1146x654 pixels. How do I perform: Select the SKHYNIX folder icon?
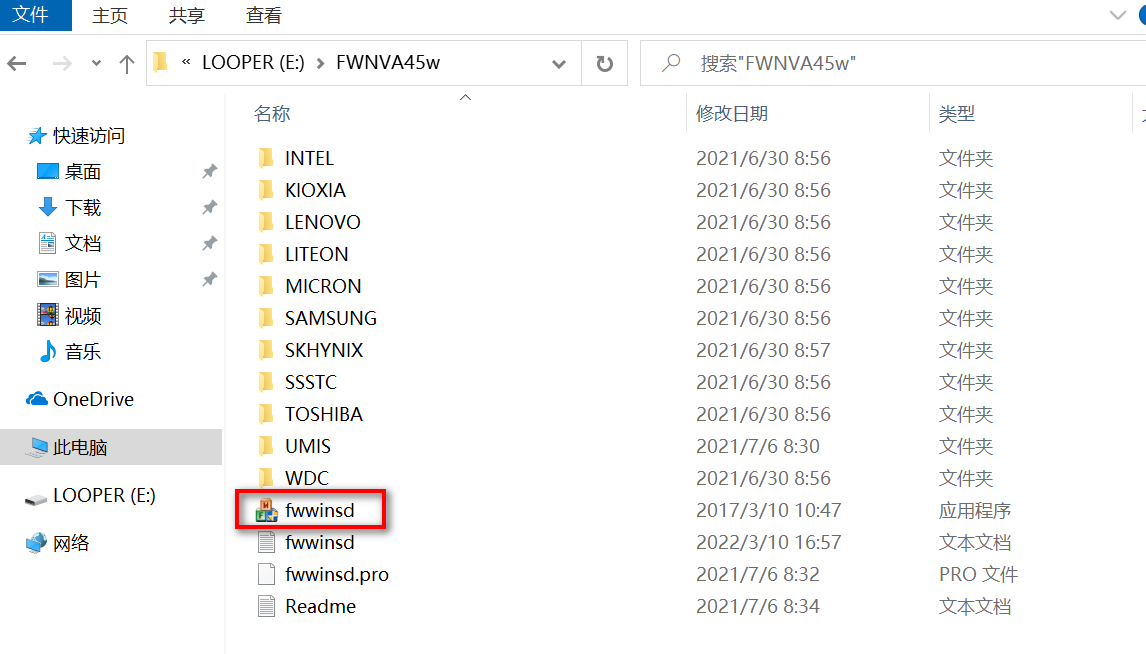tap(266, 350)
